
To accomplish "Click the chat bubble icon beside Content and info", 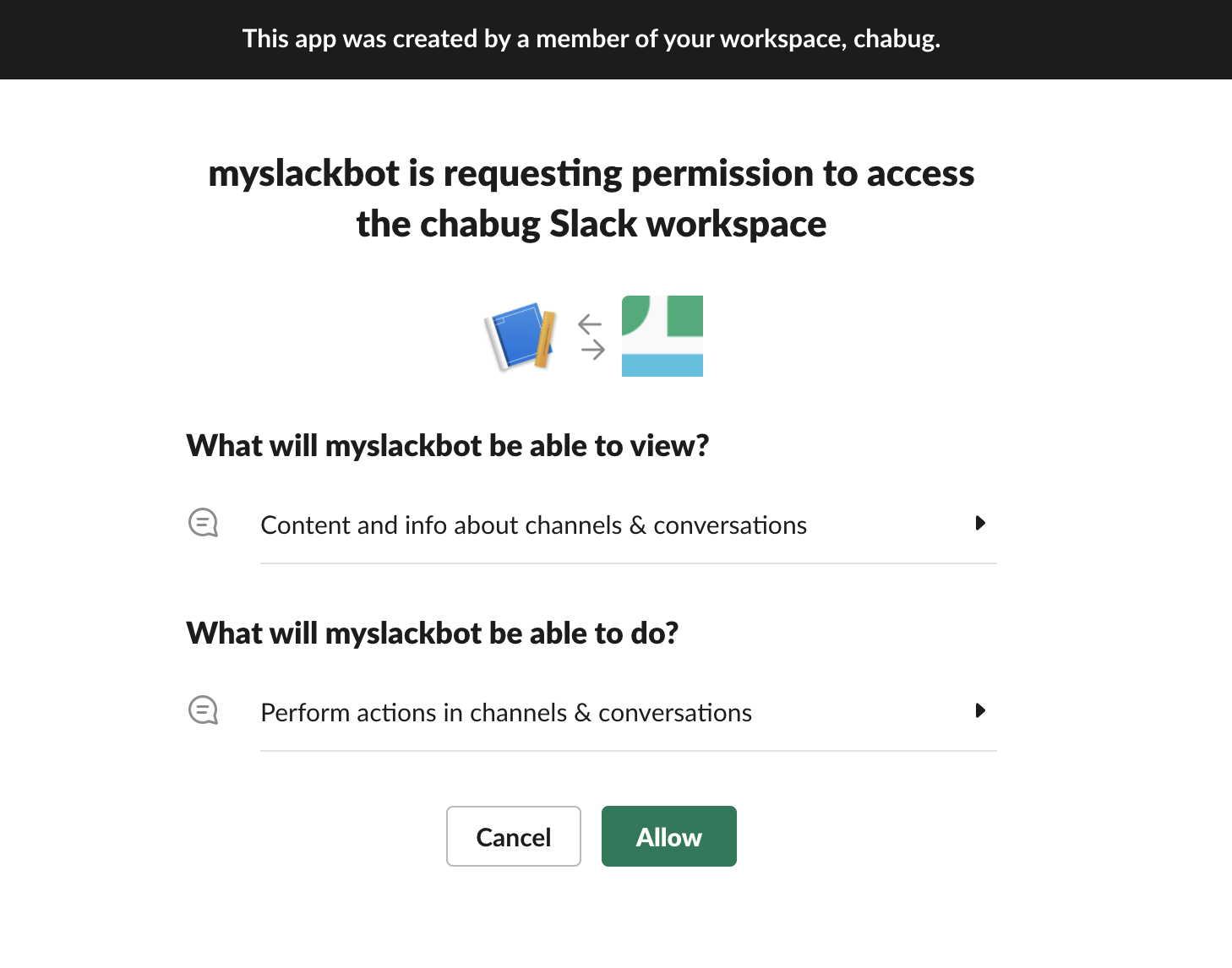I will coord(203,523).
